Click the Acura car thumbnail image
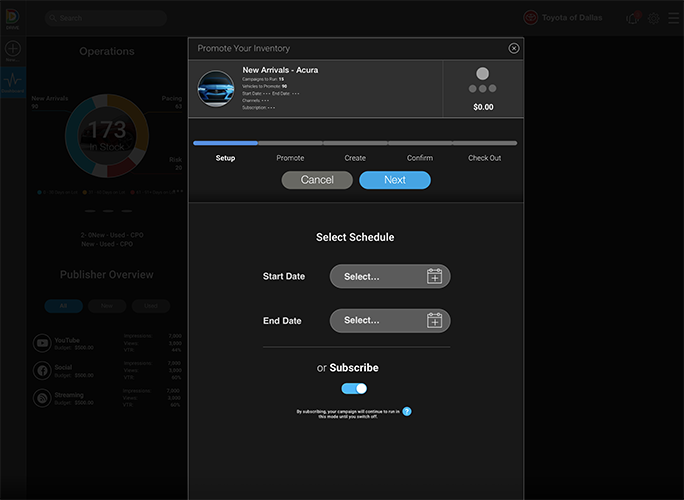The height and width of the screenshot is (500, 684). coord(216,89)
